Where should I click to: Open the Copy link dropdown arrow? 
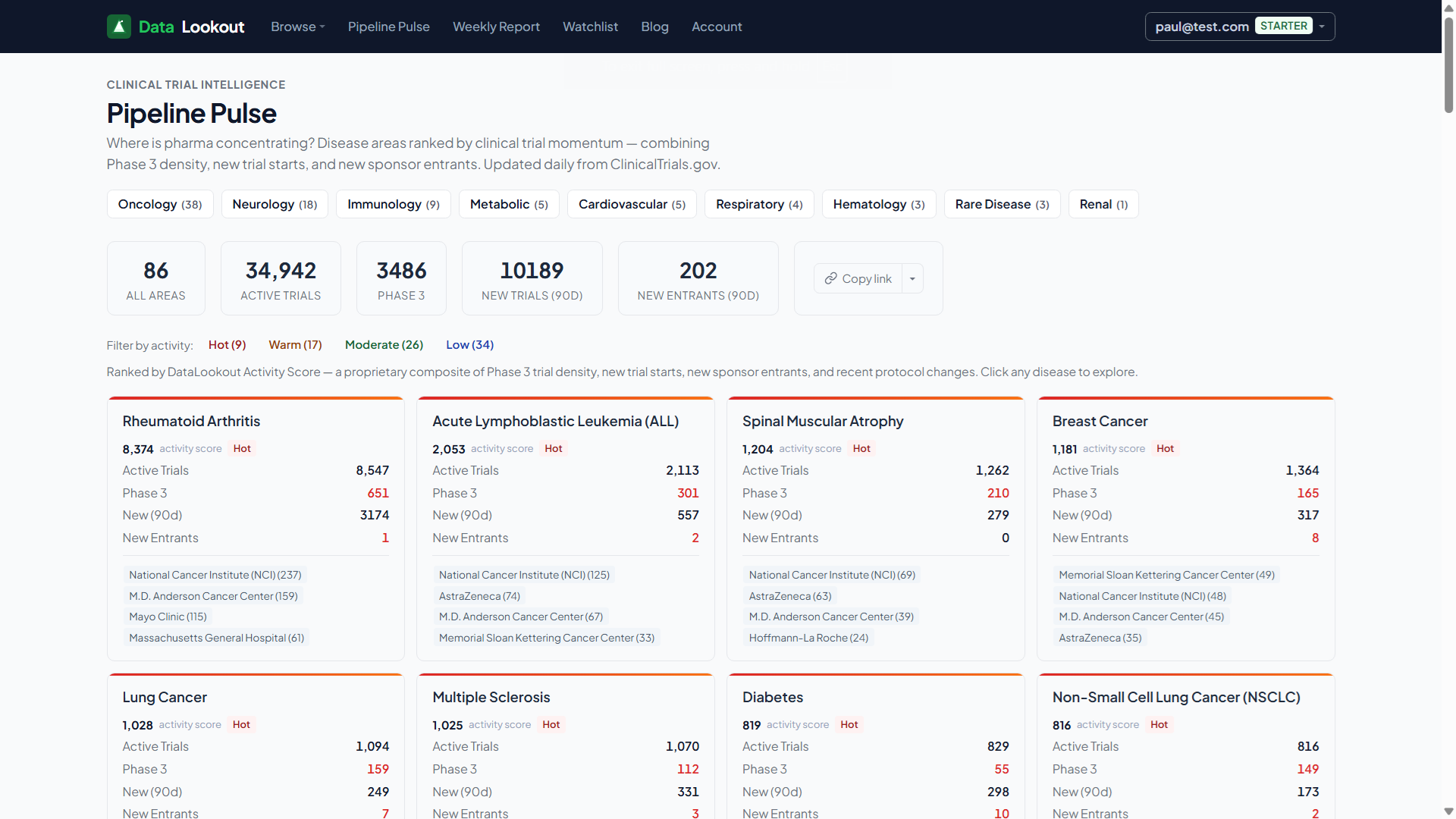[x=912, y=278]
